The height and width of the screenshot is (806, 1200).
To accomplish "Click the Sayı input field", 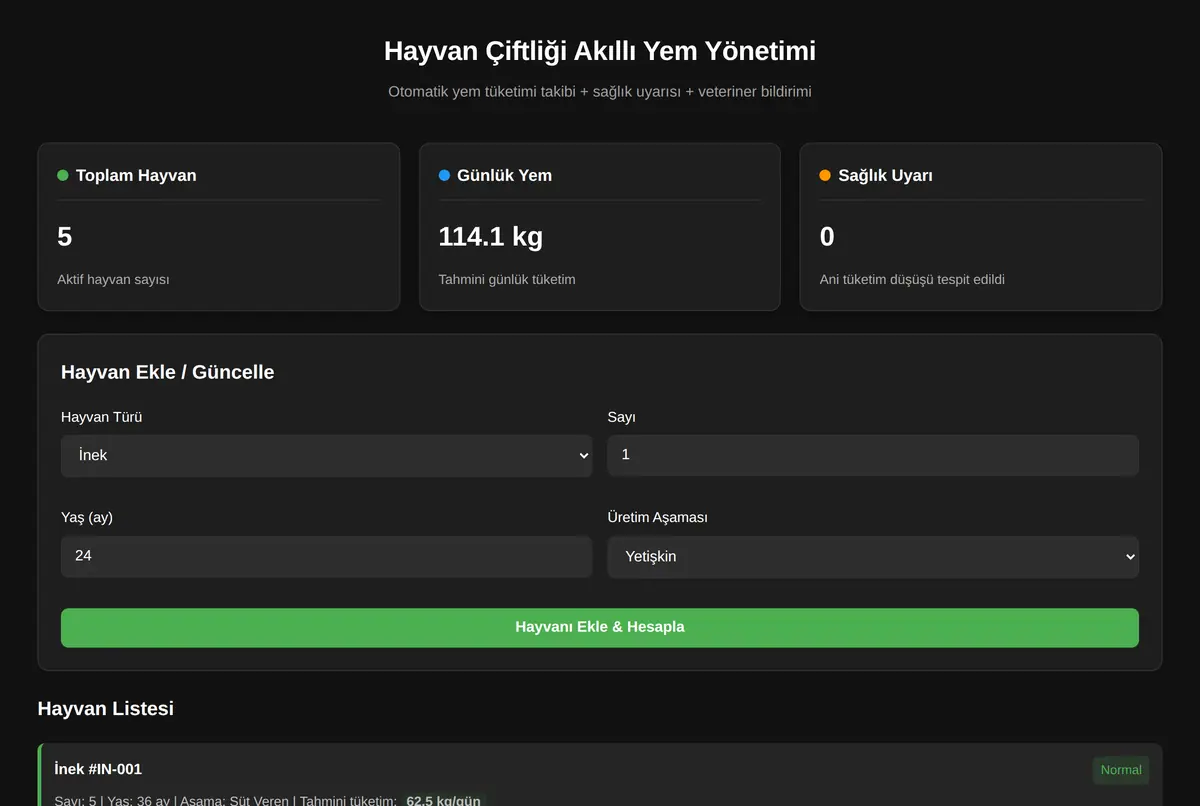I will pyautogui.click(x=873, y=455).
